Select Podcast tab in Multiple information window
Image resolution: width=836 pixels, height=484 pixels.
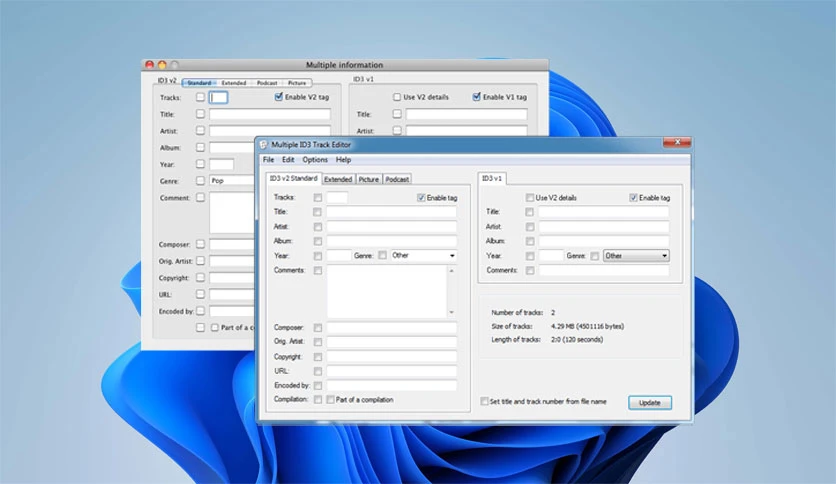tap(267, 83)
